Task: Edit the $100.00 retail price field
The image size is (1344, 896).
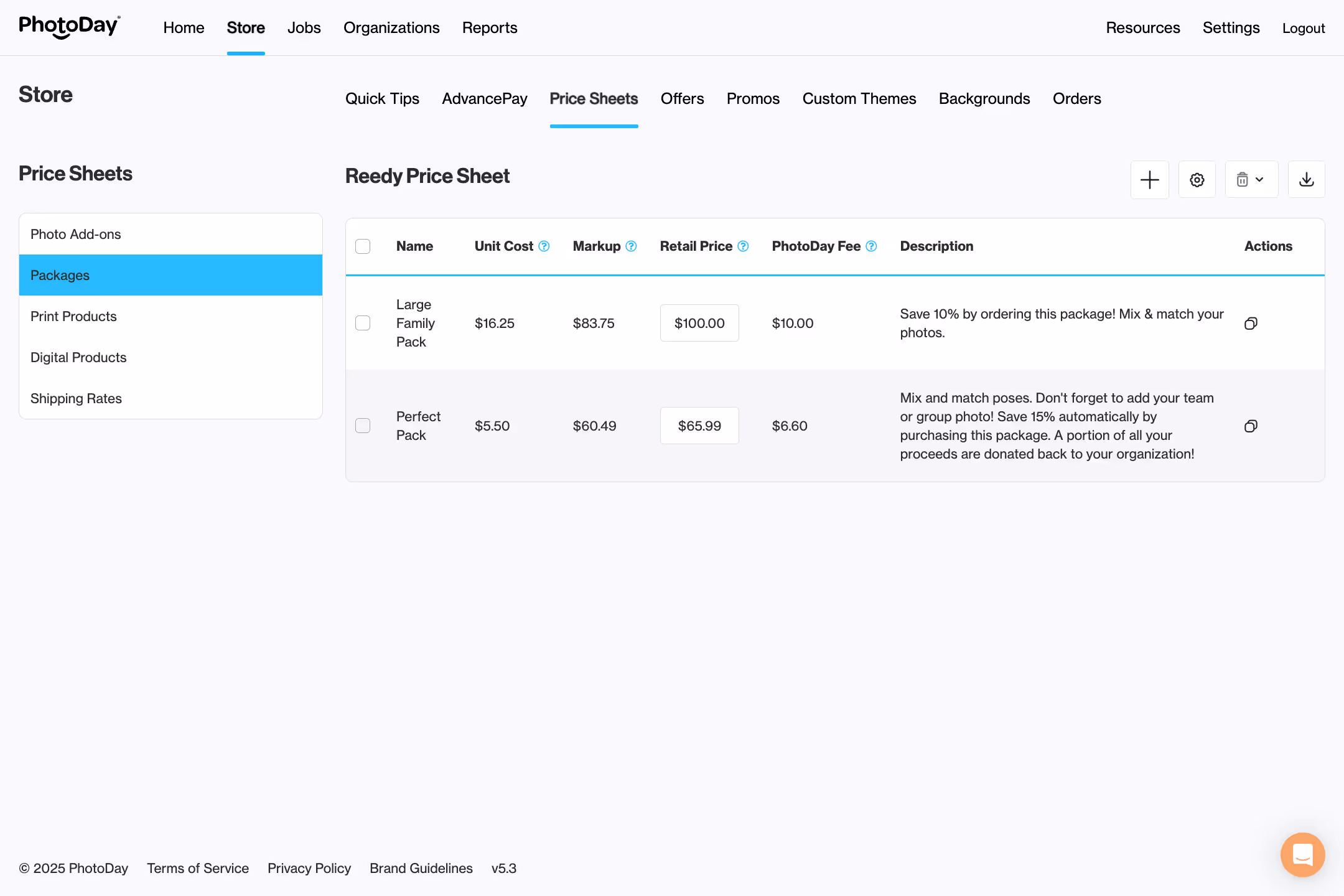Action: pyautogui.click(x=699, y=323)
